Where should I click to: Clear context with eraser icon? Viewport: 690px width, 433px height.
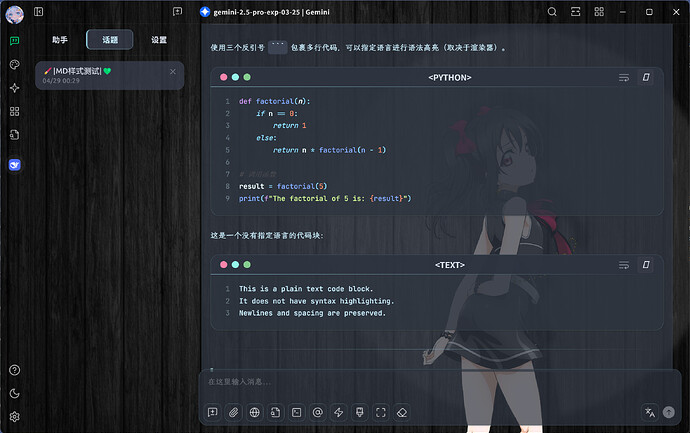coord(402,412)
